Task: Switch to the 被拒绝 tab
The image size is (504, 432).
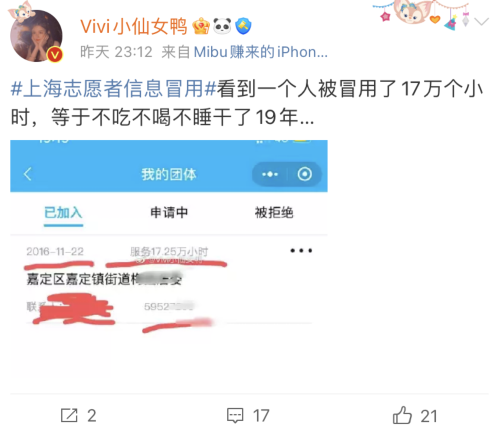Action: [x=274, y=213]
